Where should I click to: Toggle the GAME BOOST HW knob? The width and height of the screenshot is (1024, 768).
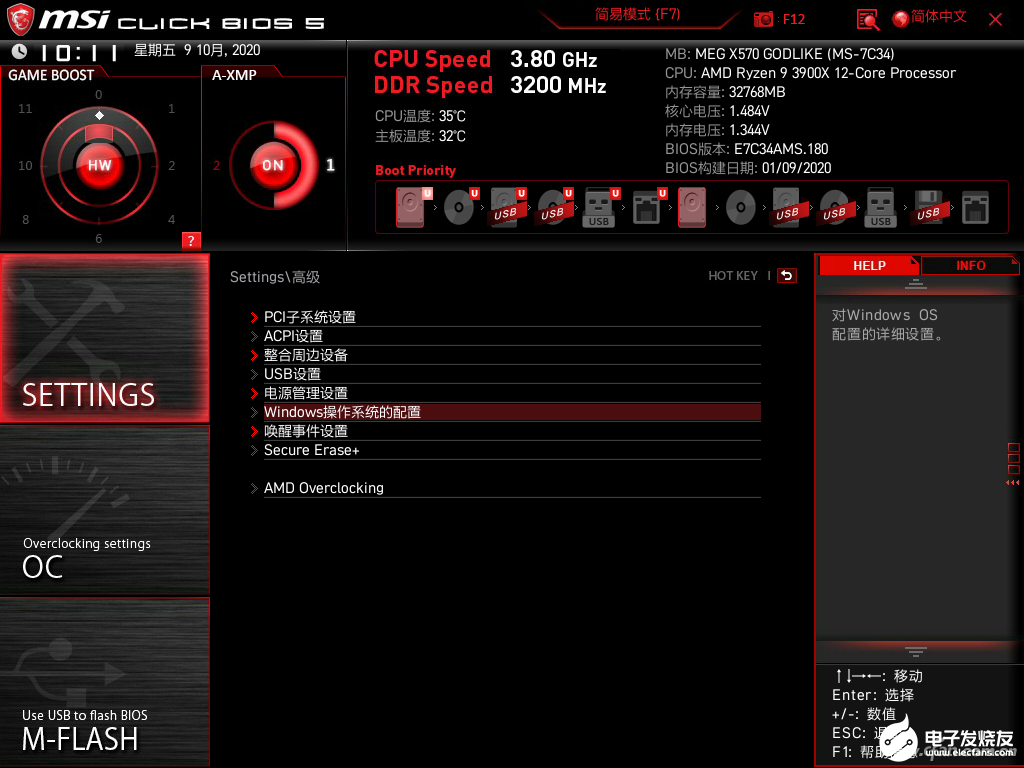click(99, 165)
